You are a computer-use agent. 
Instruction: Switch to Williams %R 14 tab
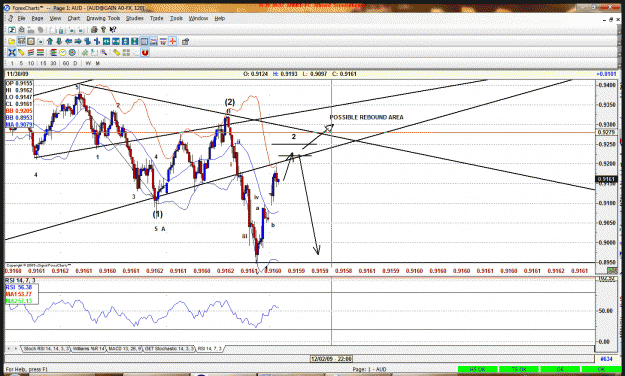click(x=88, y=348)
